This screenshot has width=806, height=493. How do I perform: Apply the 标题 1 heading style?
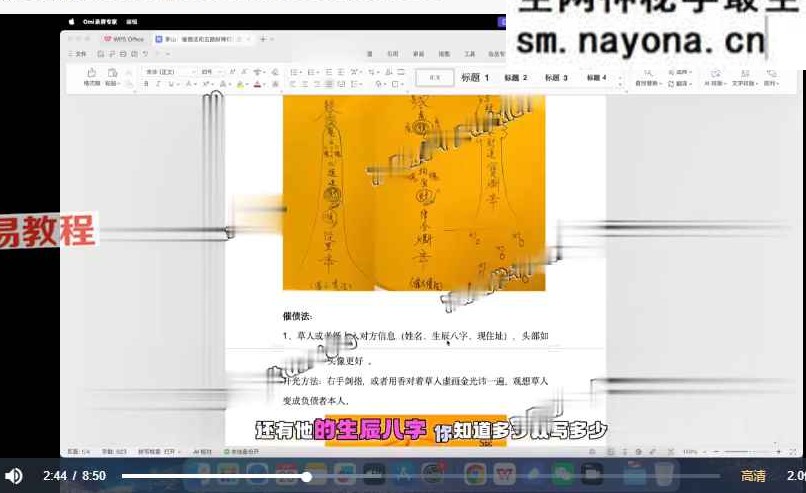[x=475, y=78]
